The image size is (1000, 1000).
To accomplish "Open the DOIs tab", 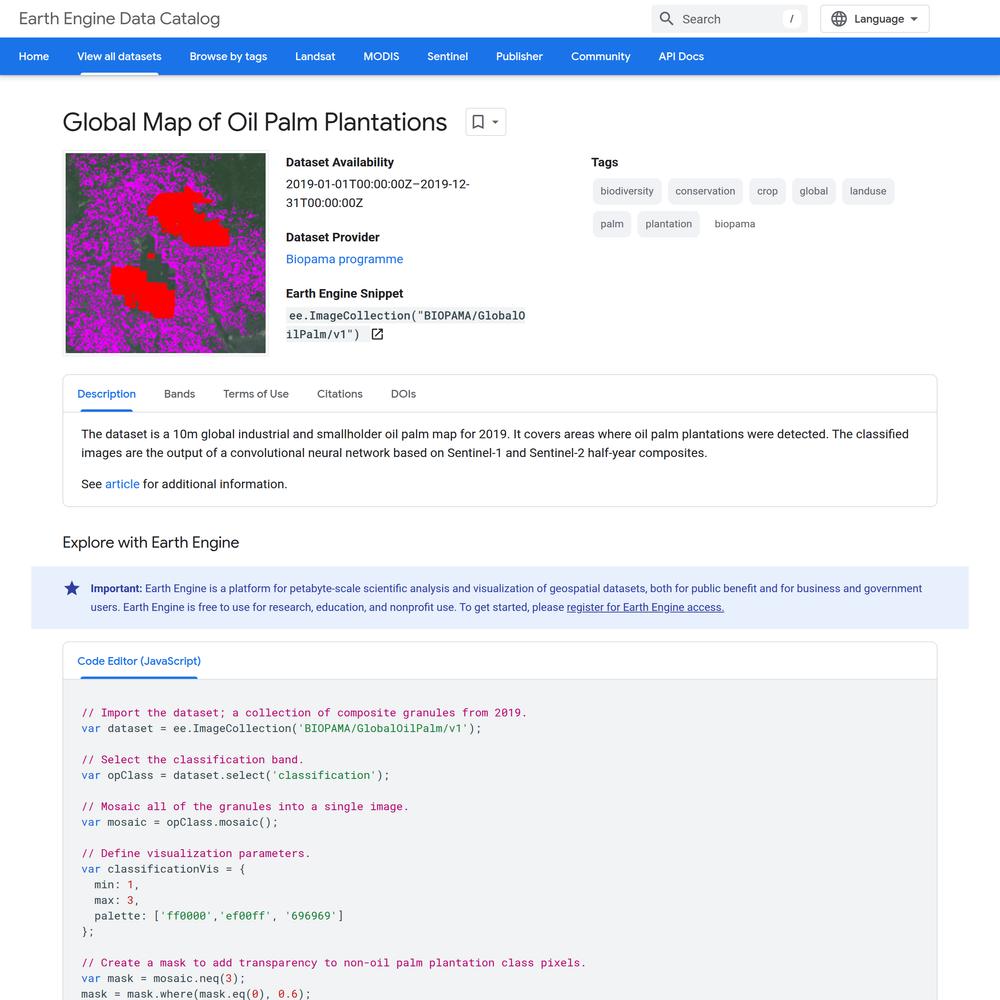I will coord(403,394).
